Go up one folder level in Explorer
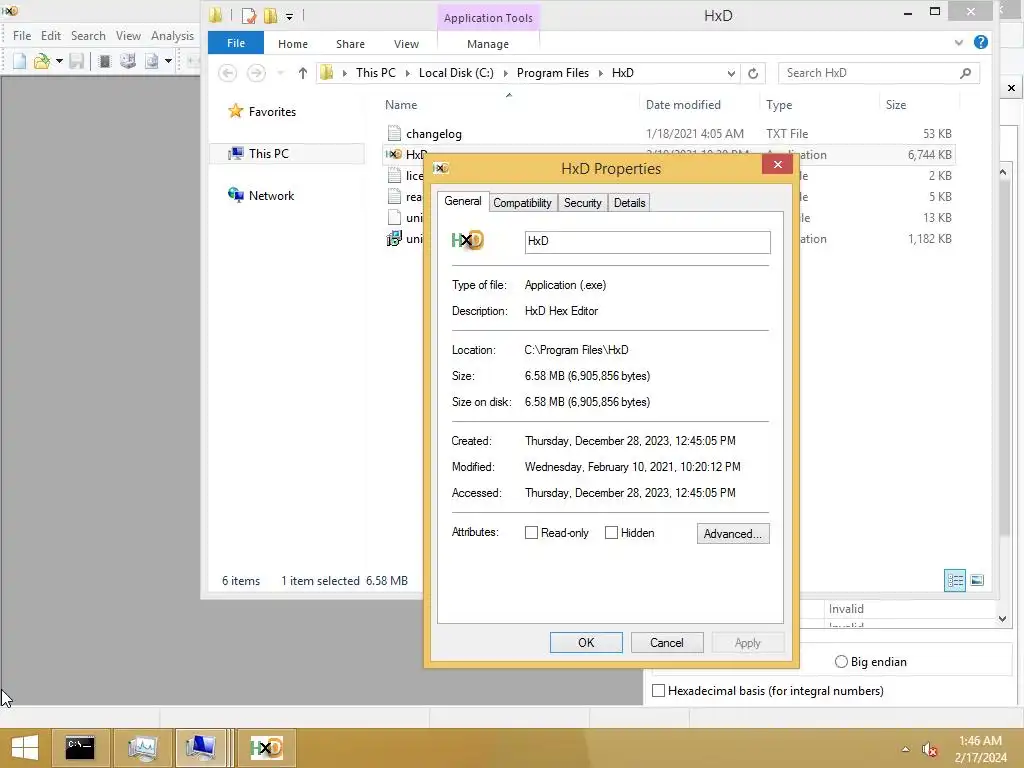 (302, 73)
